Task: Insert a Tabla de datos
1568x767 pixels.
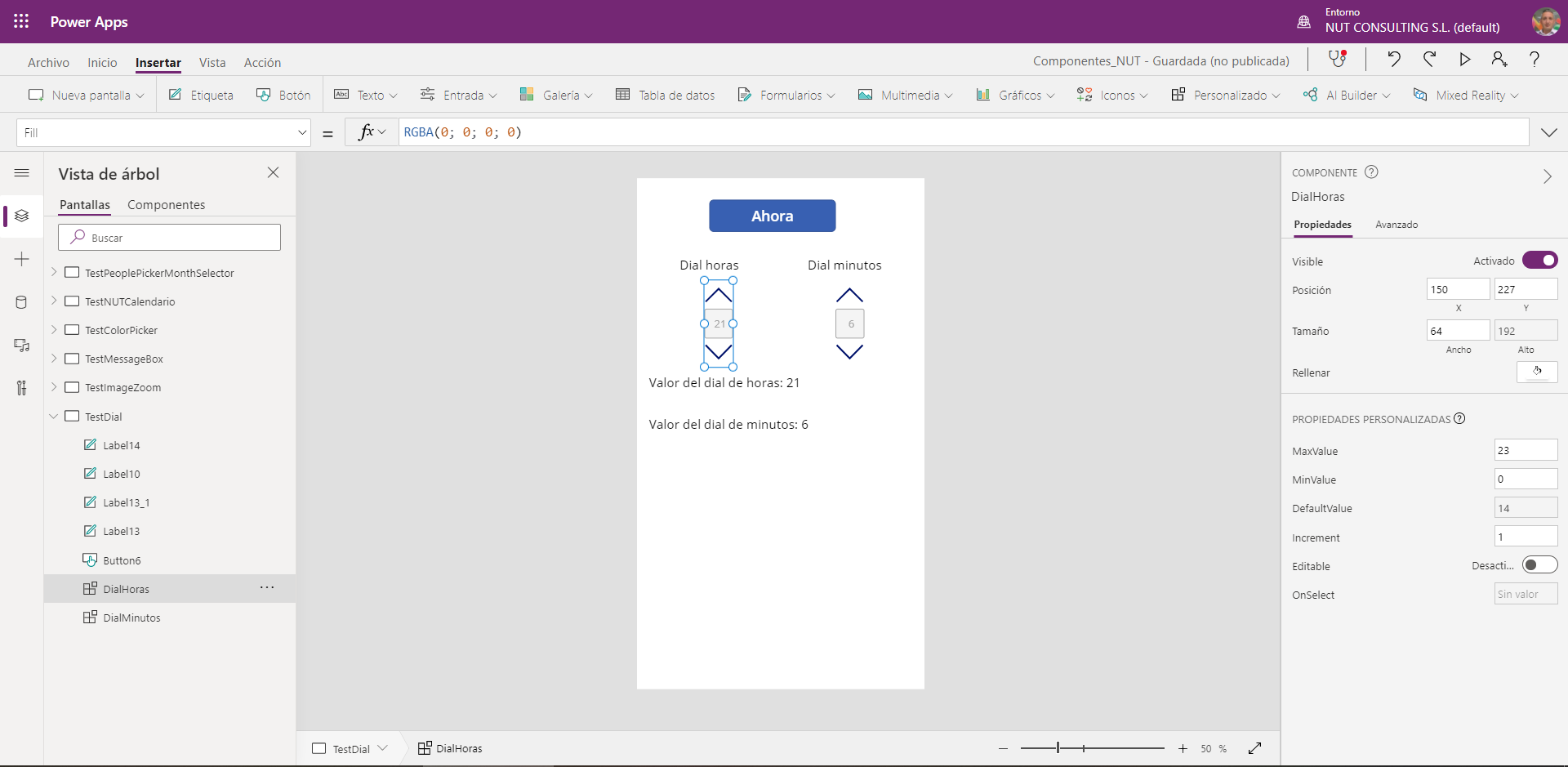Action: pyautogui.click(x=665, y=95)
